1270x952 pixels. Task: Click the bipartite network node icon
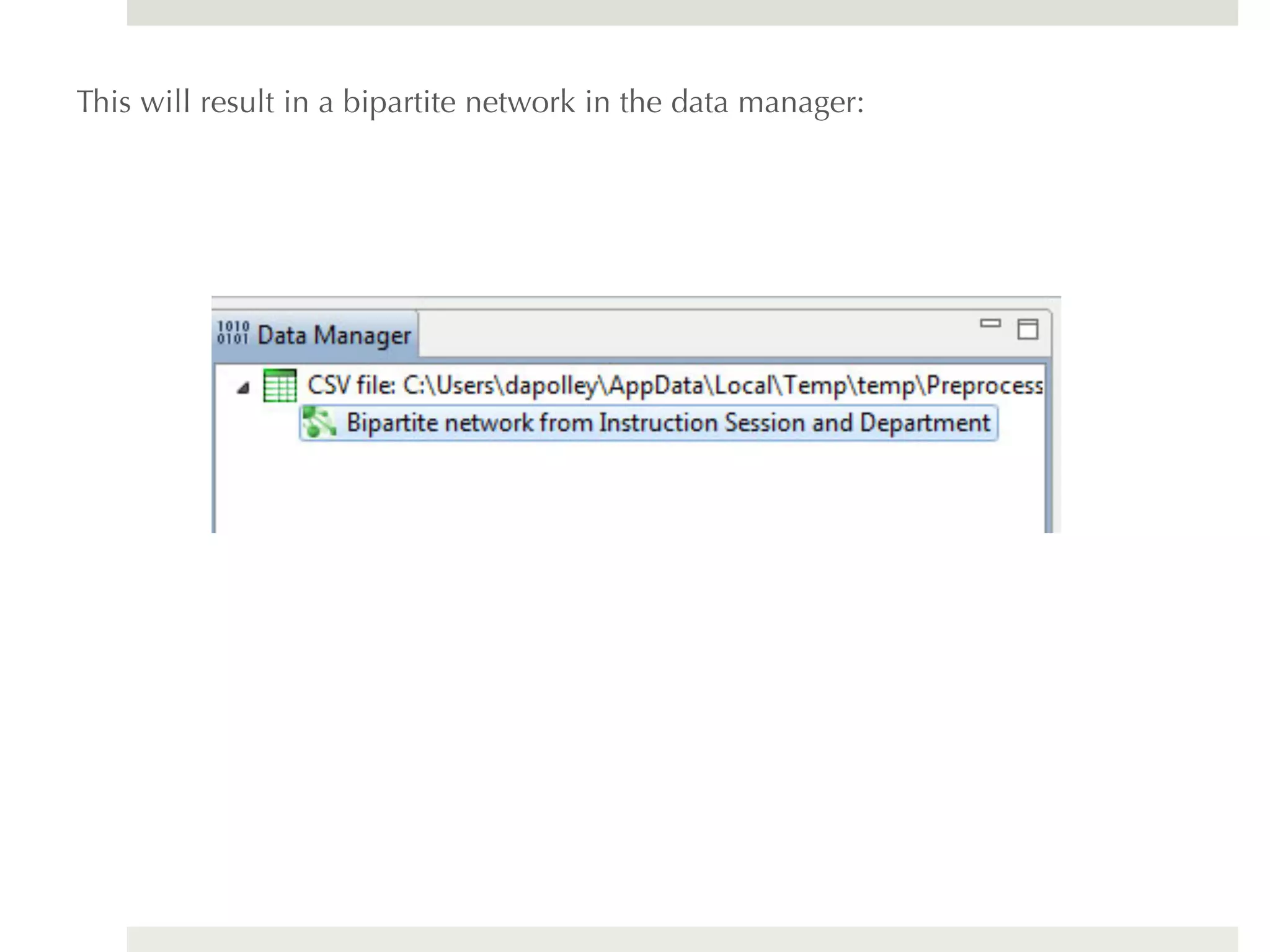pos(319,423)
